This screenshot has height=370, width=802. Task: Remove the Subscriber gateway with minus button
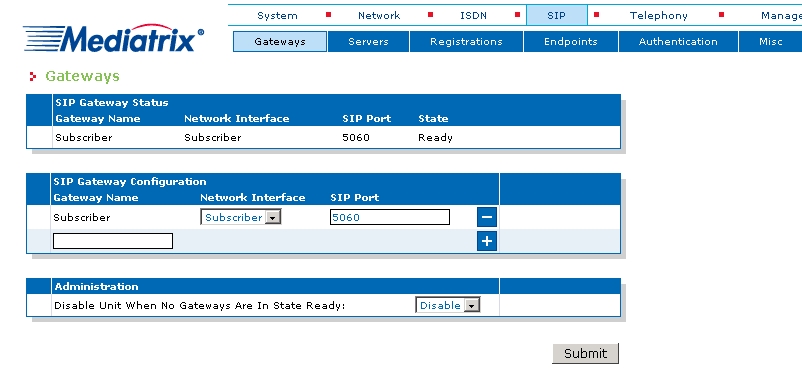click(x=487, y=217)
